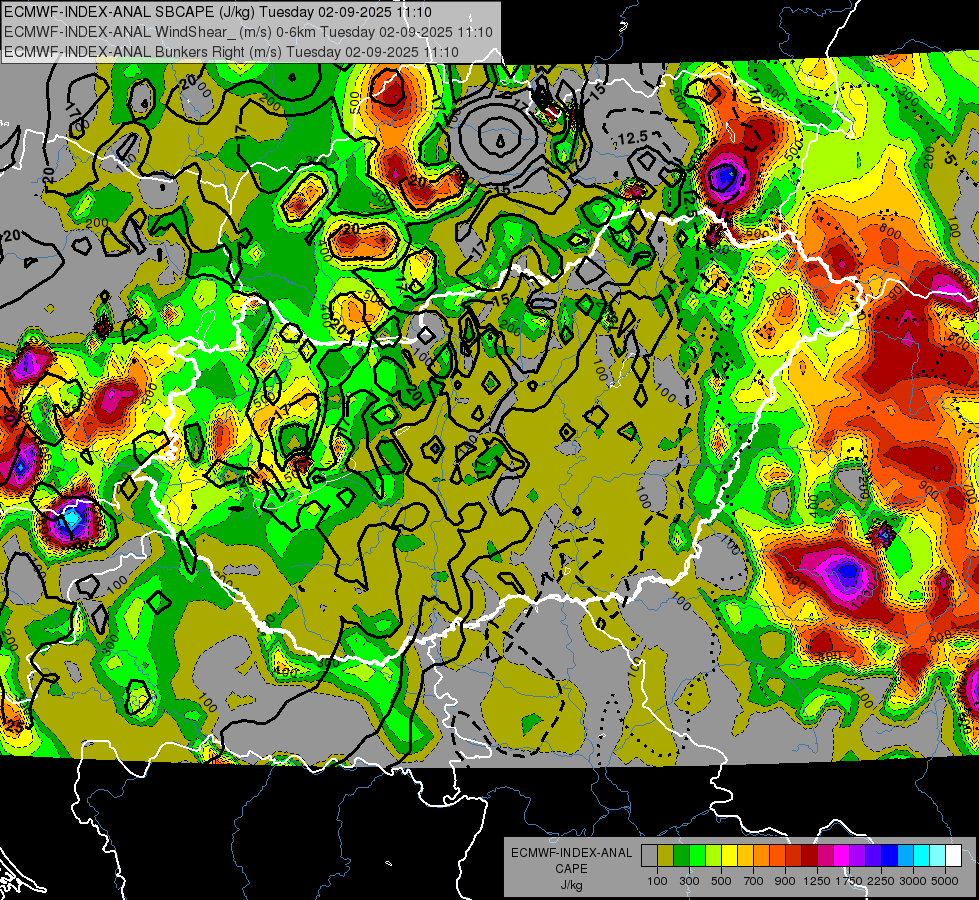Pick the white swatch above 5000
The width and height of the screenshot is (979, 900).
click(x=953, y=856)
